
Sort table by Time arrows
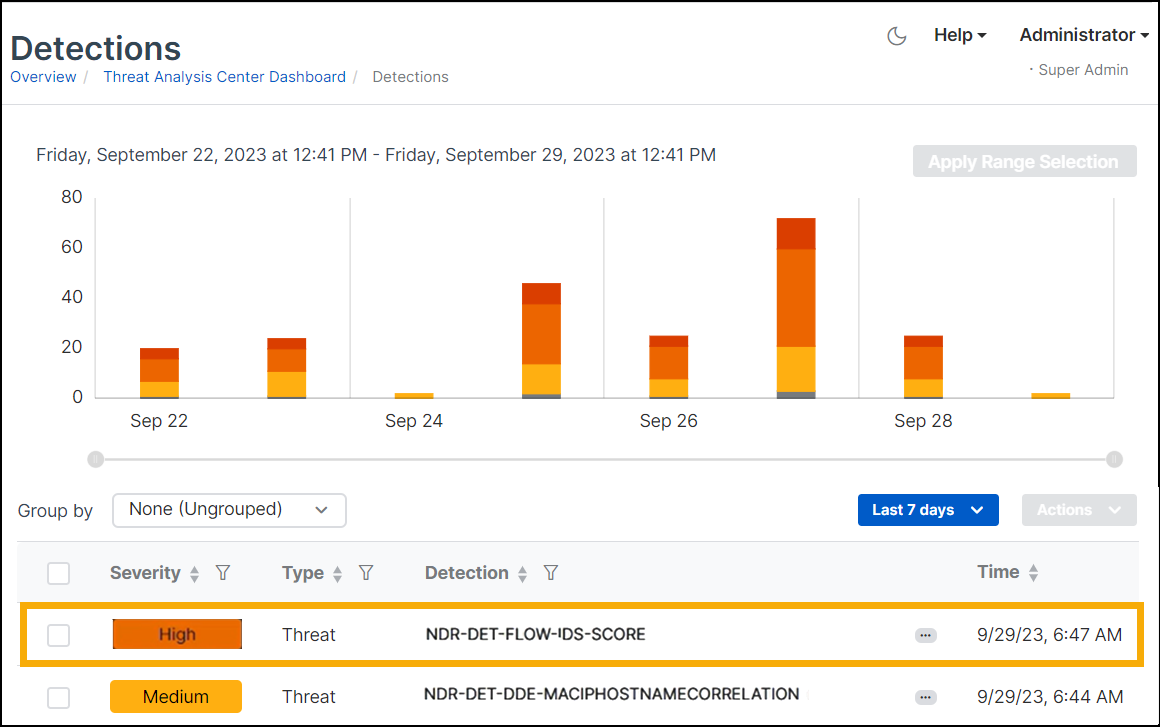click(1033, 573)
